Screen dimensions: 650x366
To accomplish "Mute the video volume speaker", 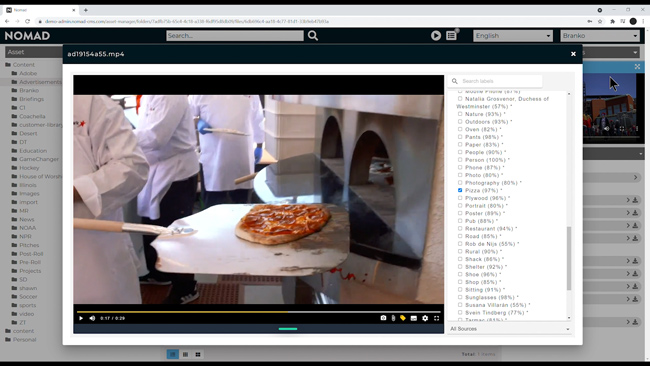I will [92, 318].
